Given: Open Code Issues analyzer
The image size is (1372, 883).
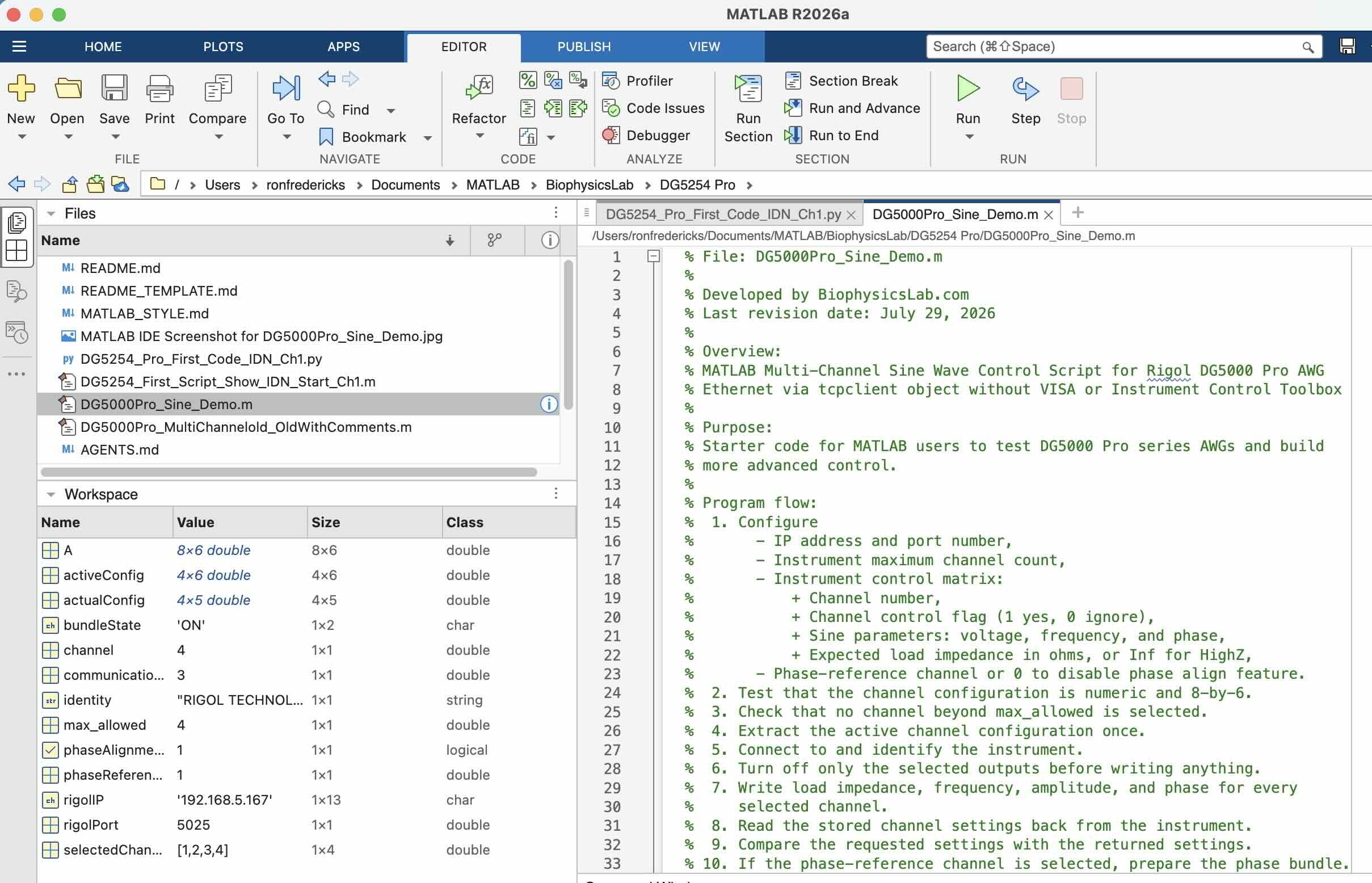Looking at the screenshot, I should 653,108.
